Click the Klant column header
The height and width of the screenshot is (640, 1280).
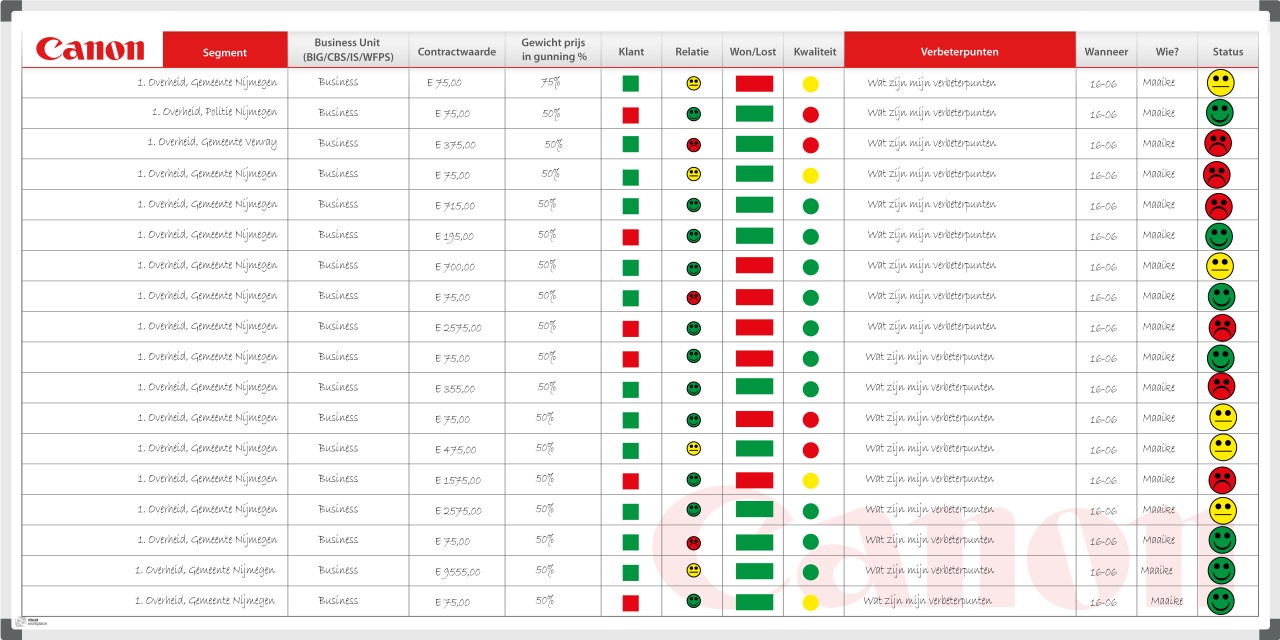631,52
